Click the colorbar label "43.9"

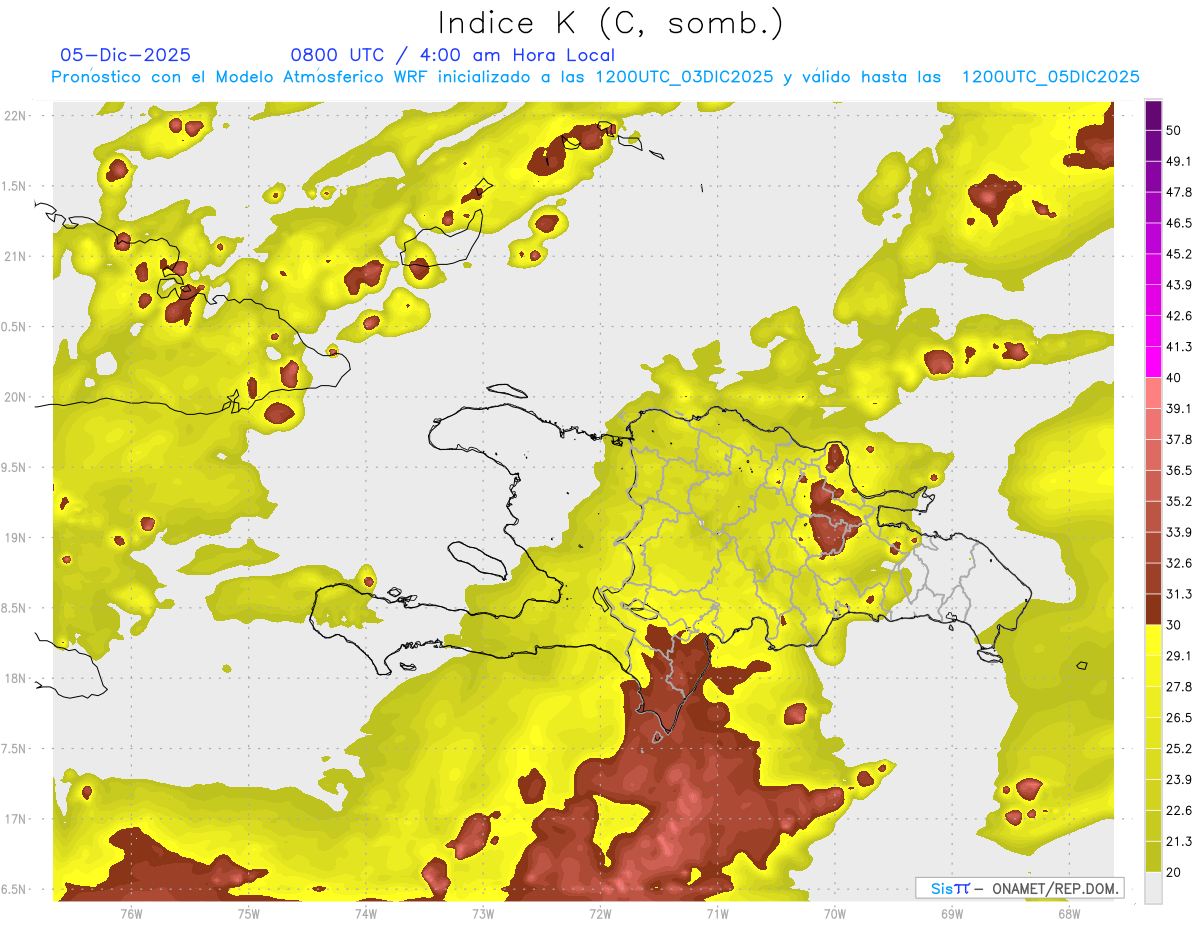point(1179,285)
